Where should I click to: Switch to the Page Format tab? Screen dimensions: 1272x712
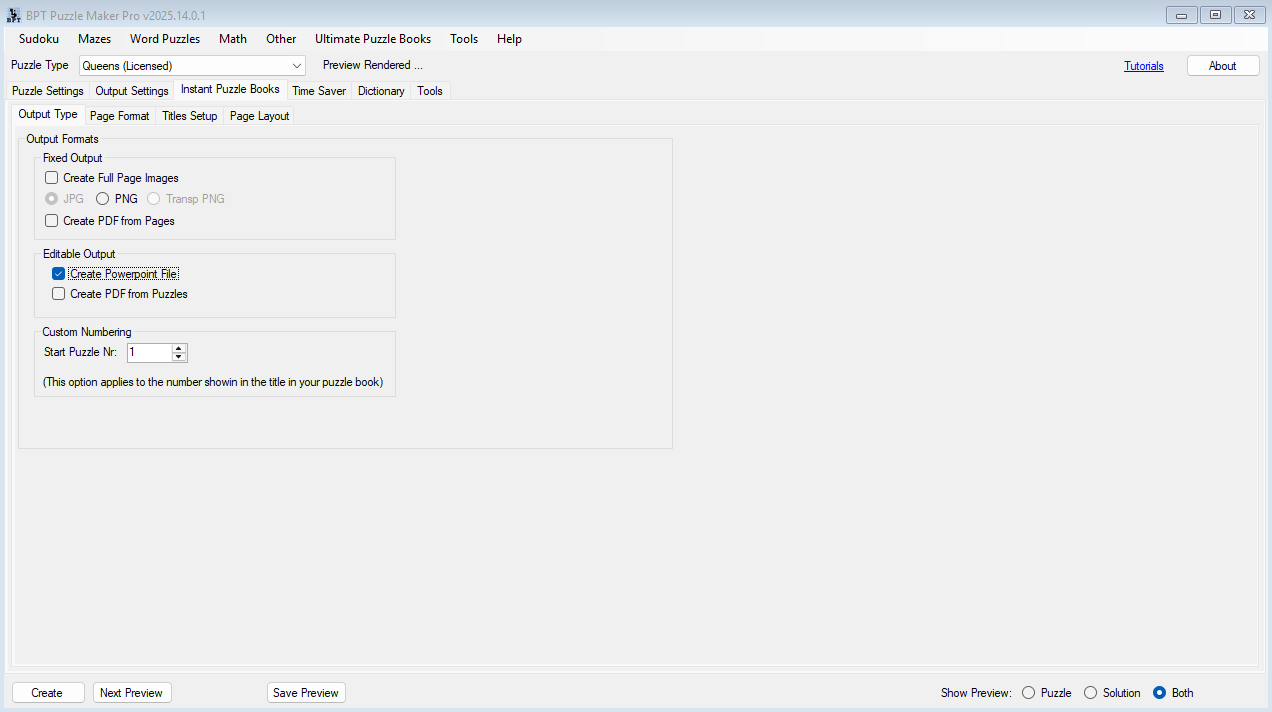pos(119,116)
